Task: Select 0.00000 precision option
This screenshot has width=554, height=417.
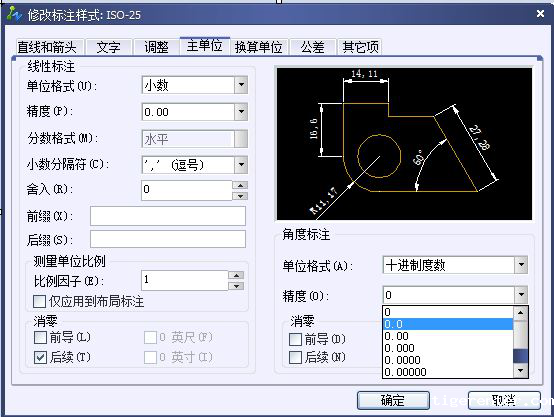Action: click(x=448, y=372)
